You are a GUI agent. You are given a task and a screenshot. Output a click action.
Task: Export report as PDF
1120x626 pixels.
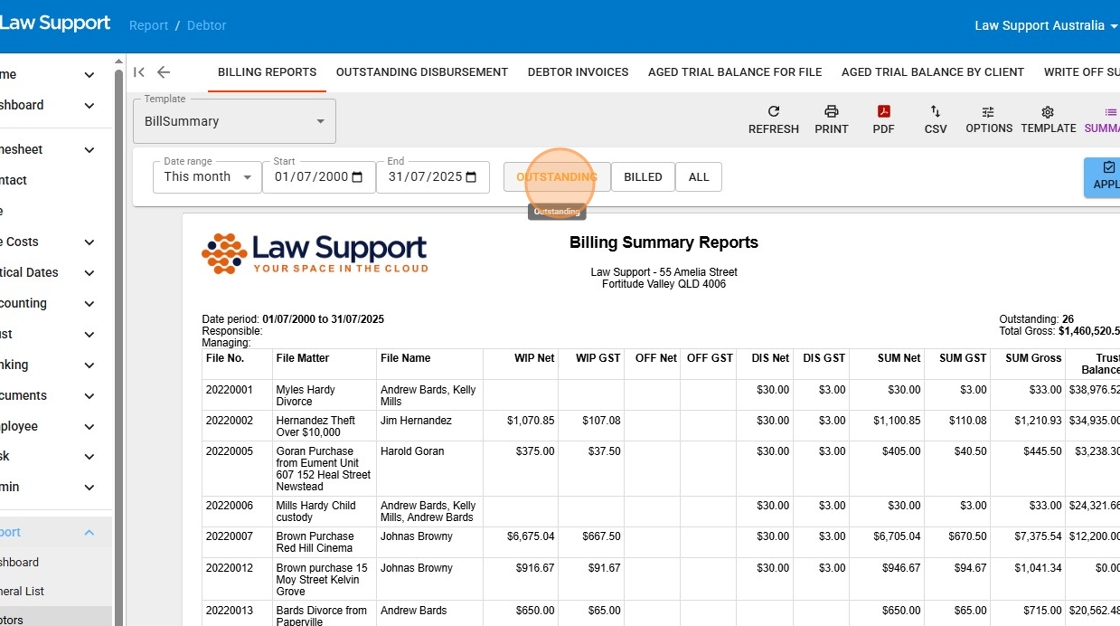[884, 119]
